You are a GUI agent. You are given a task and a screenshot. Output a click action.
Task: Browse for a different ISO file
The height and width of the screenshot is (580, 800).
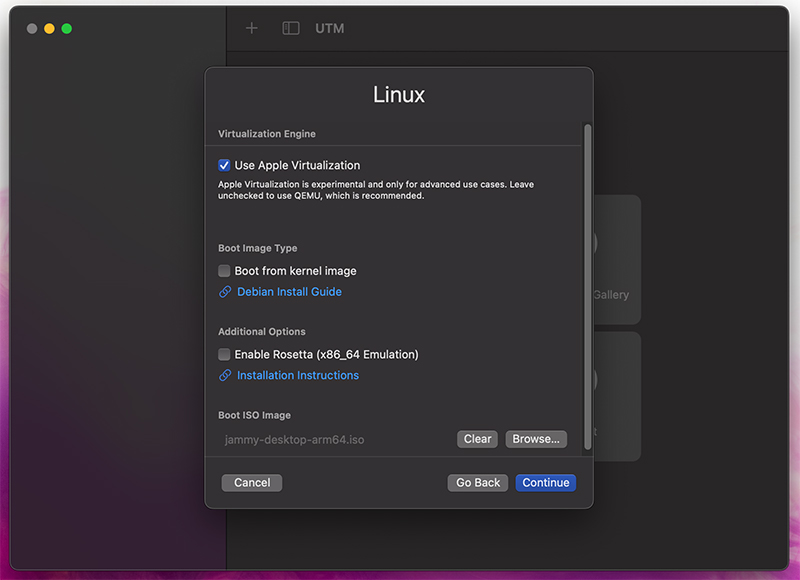(x=535, y=439)
